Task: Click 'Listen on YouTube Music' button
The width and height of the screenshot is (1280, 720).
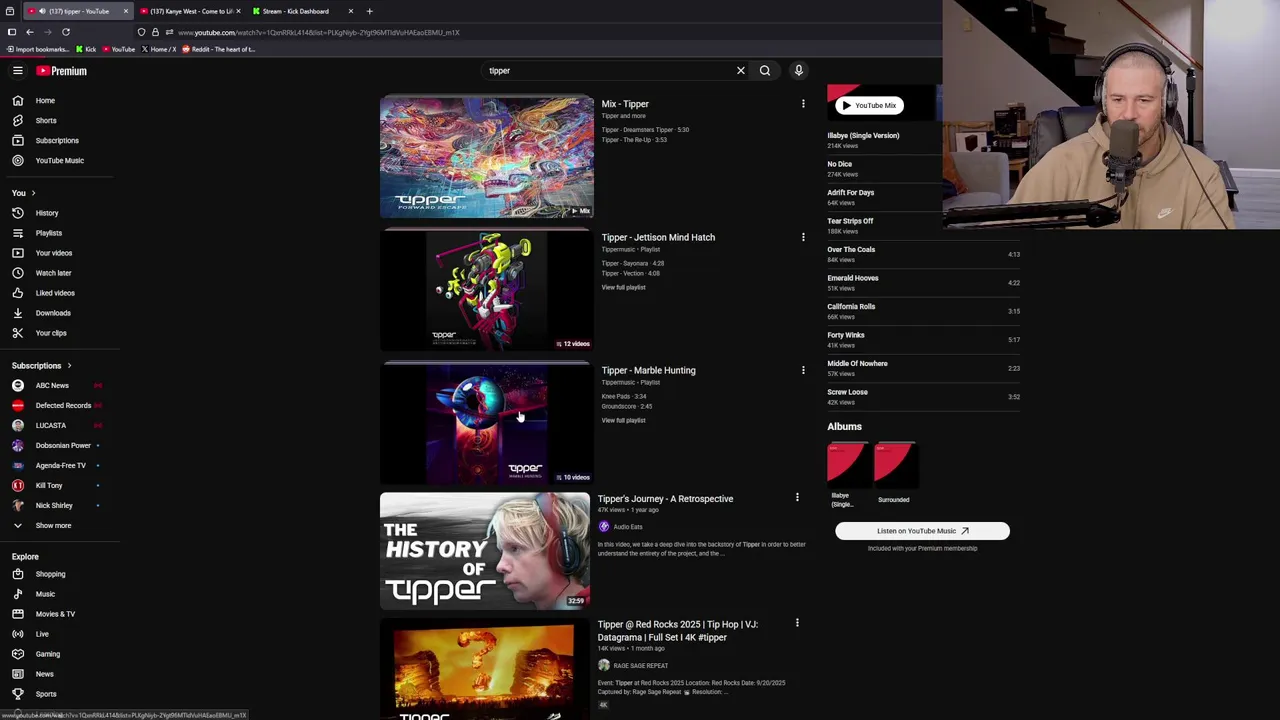Action: pyautogui.click(x=922, y=531)
